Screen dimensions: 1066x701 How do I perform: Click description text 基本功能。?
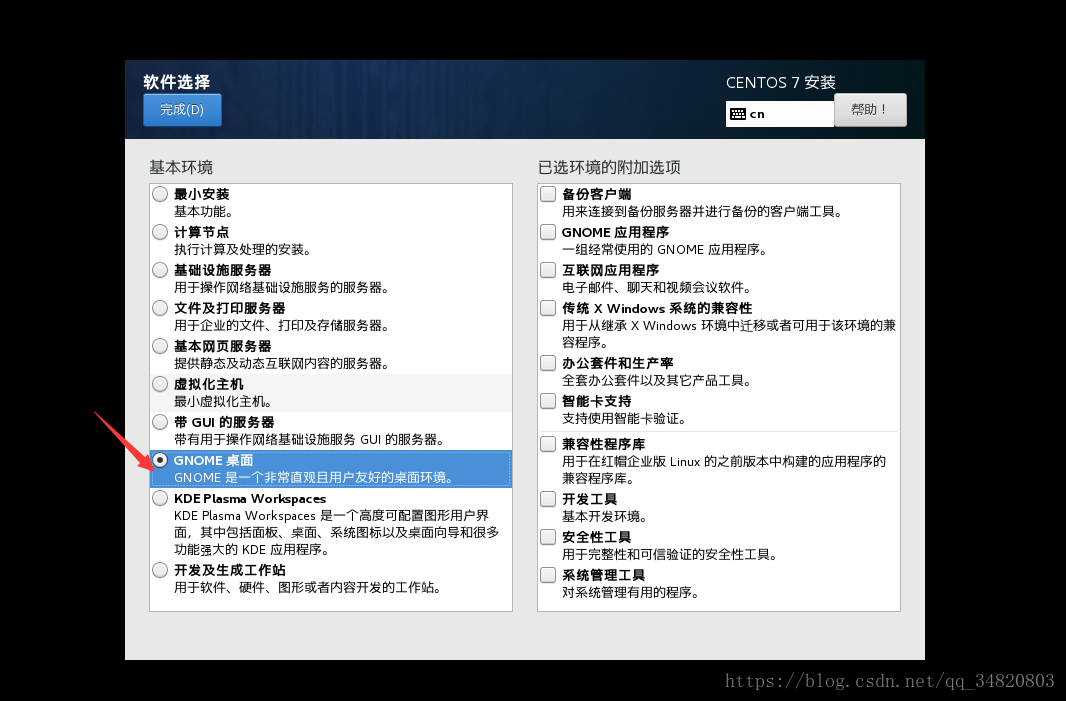(x=204, y=211)
